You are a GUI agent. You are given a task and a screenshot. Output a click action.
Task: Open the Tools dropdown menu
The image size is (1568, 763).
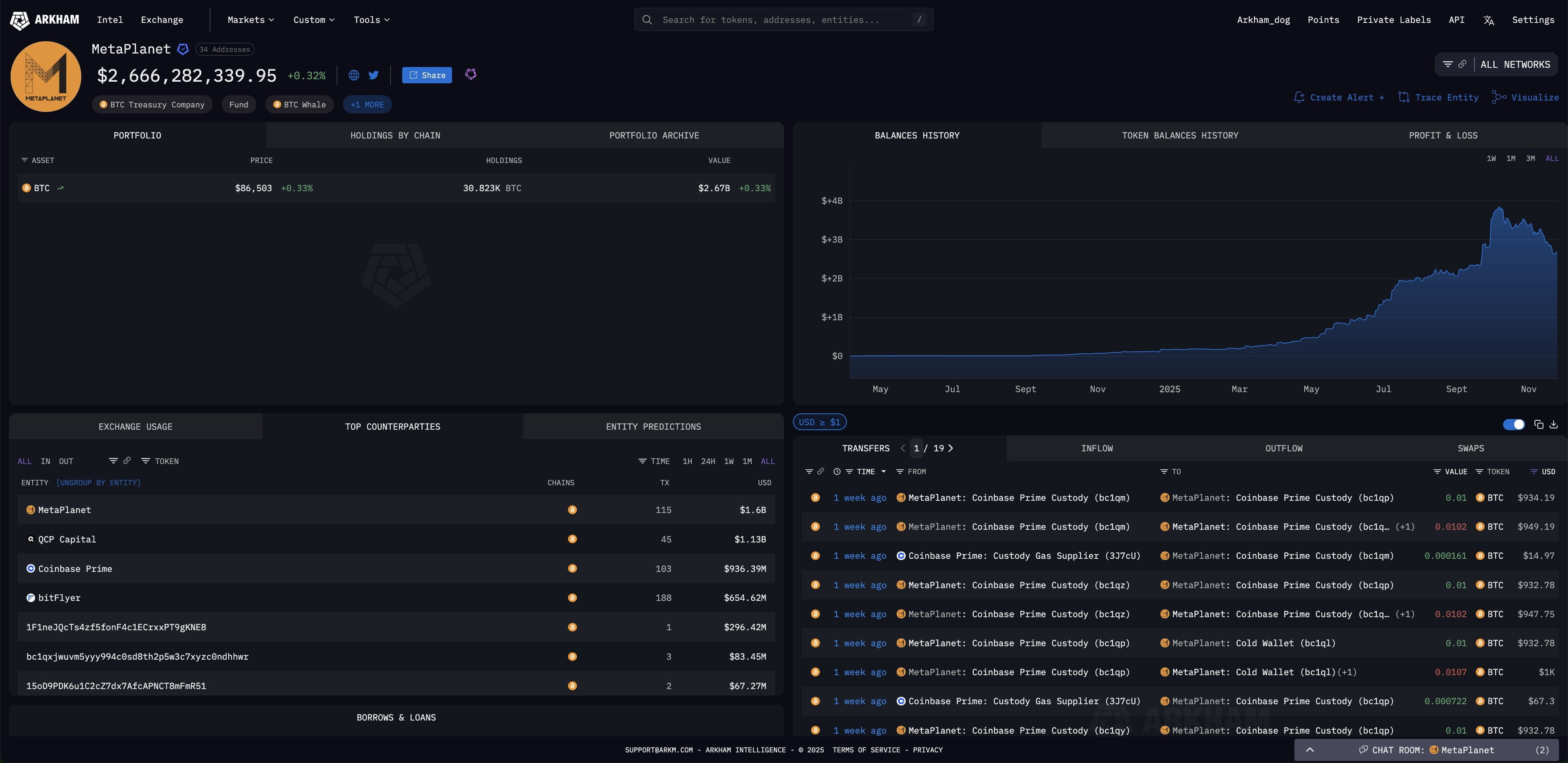tap(371, 20)
